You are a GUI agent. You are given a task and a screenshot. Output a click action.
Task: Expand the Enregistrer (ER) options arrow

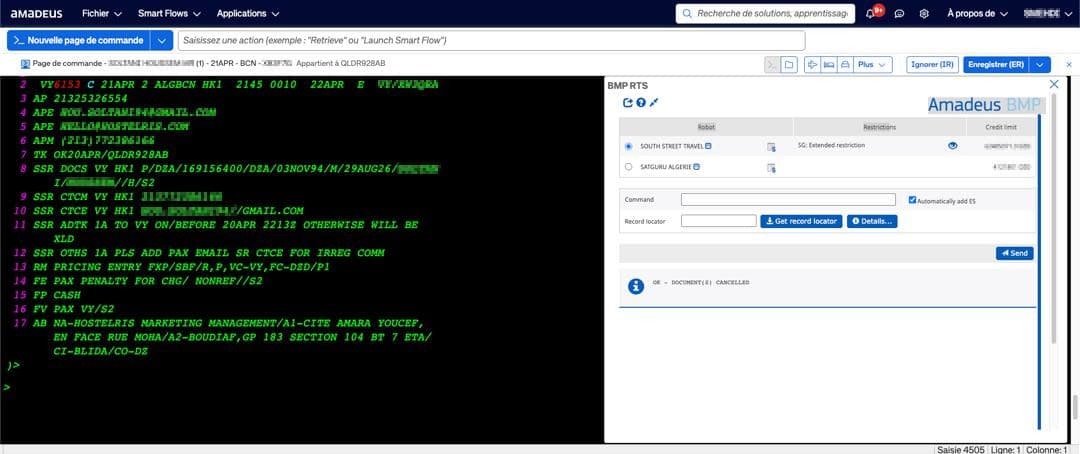click(x=1041, y=64)
